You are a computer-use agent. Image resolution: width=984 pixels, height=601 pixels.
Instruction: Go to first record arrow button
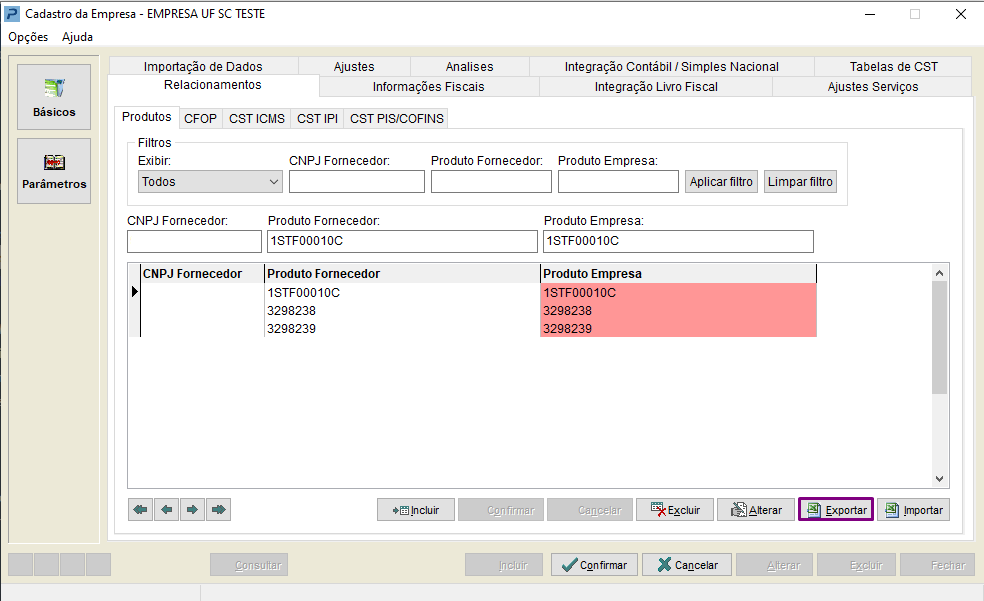coord(141,509)
